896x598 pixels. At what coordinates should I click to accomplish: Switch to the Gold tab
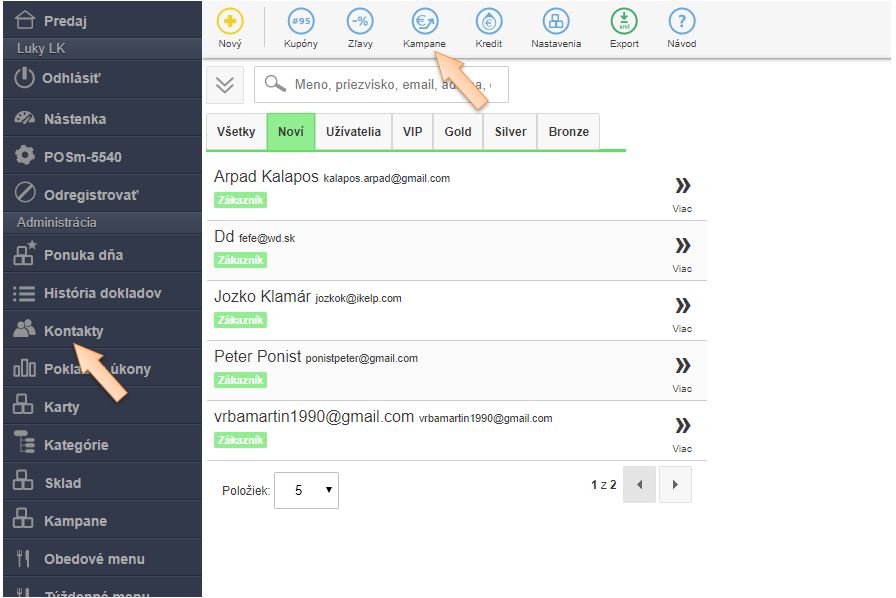[458, 132]
